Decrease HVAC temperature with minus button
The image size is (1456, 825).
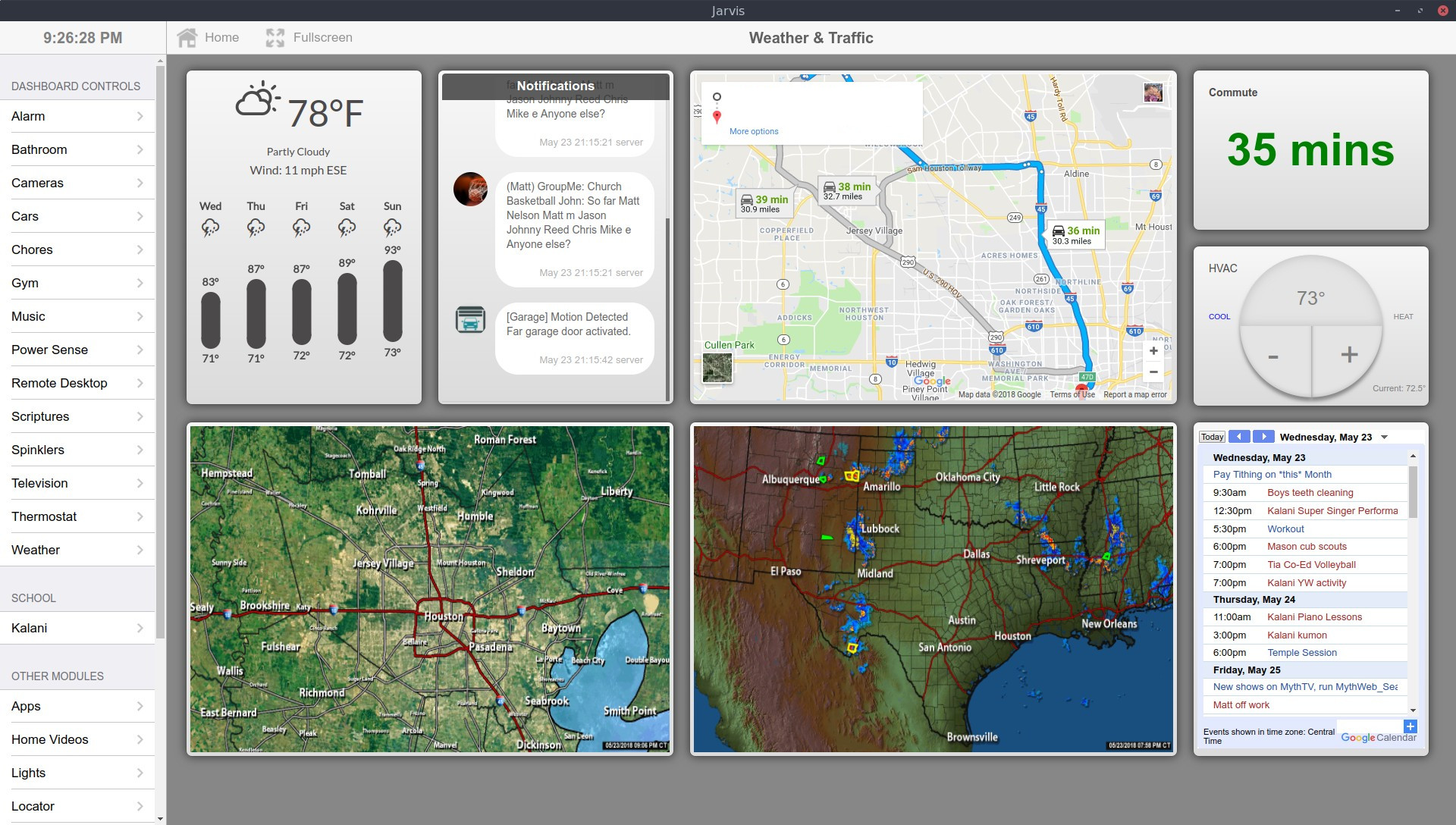(x=1273, y=357)
